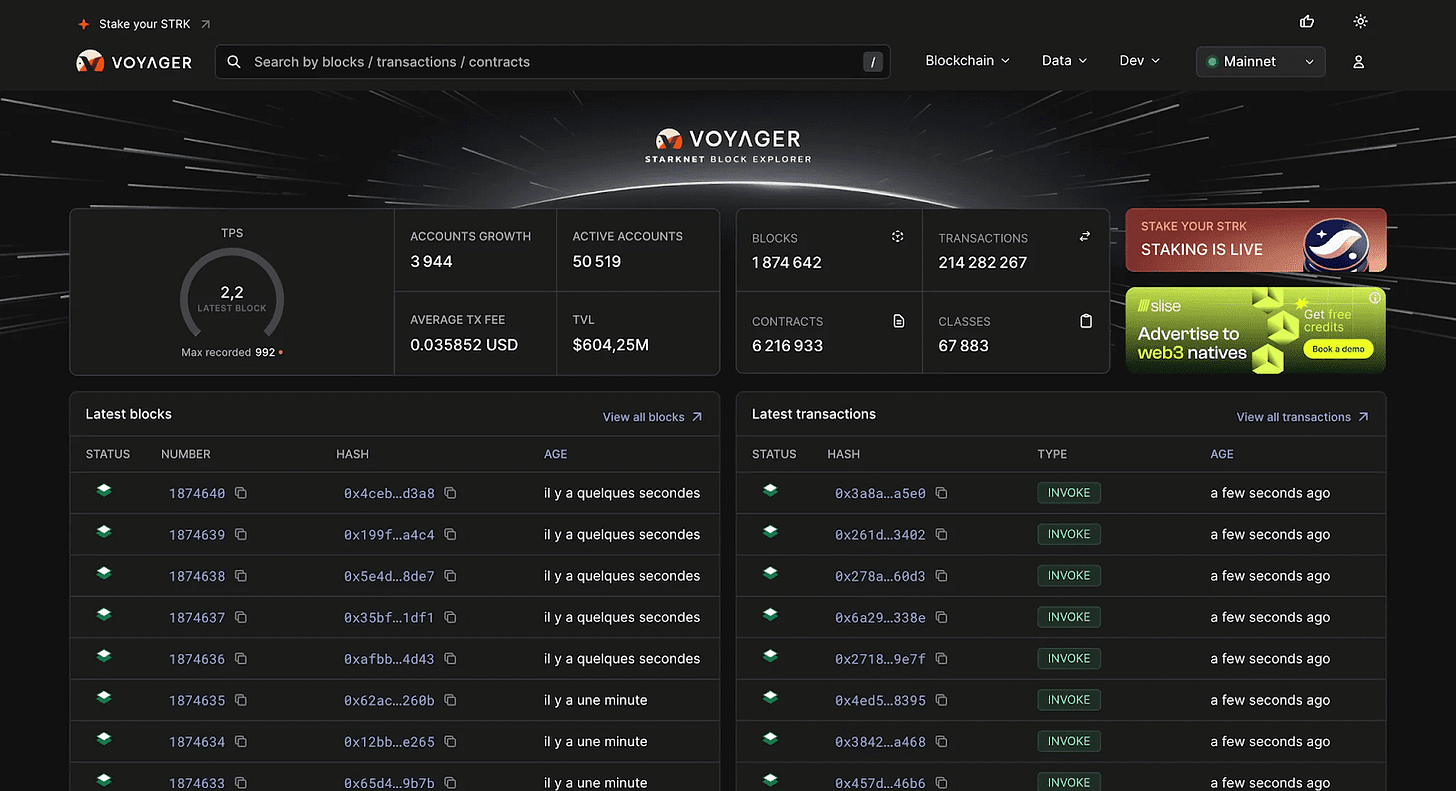This screenshot has height=791, width=1456.
Task: Copy transaction hash 0x2718…9e7f
Action: click(941, 659)
